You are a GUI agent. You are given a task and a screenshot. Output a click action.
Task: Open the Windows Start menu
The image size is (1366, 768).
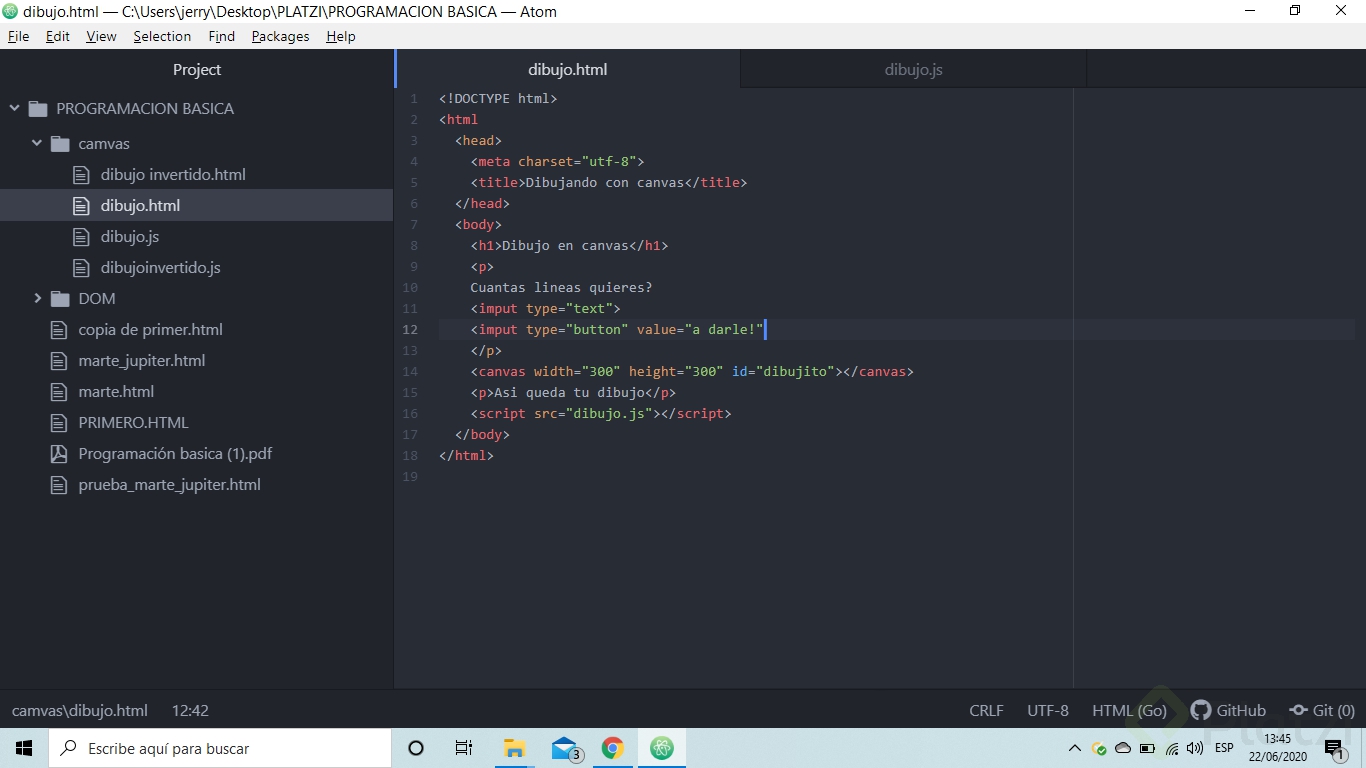coord(24,748)
